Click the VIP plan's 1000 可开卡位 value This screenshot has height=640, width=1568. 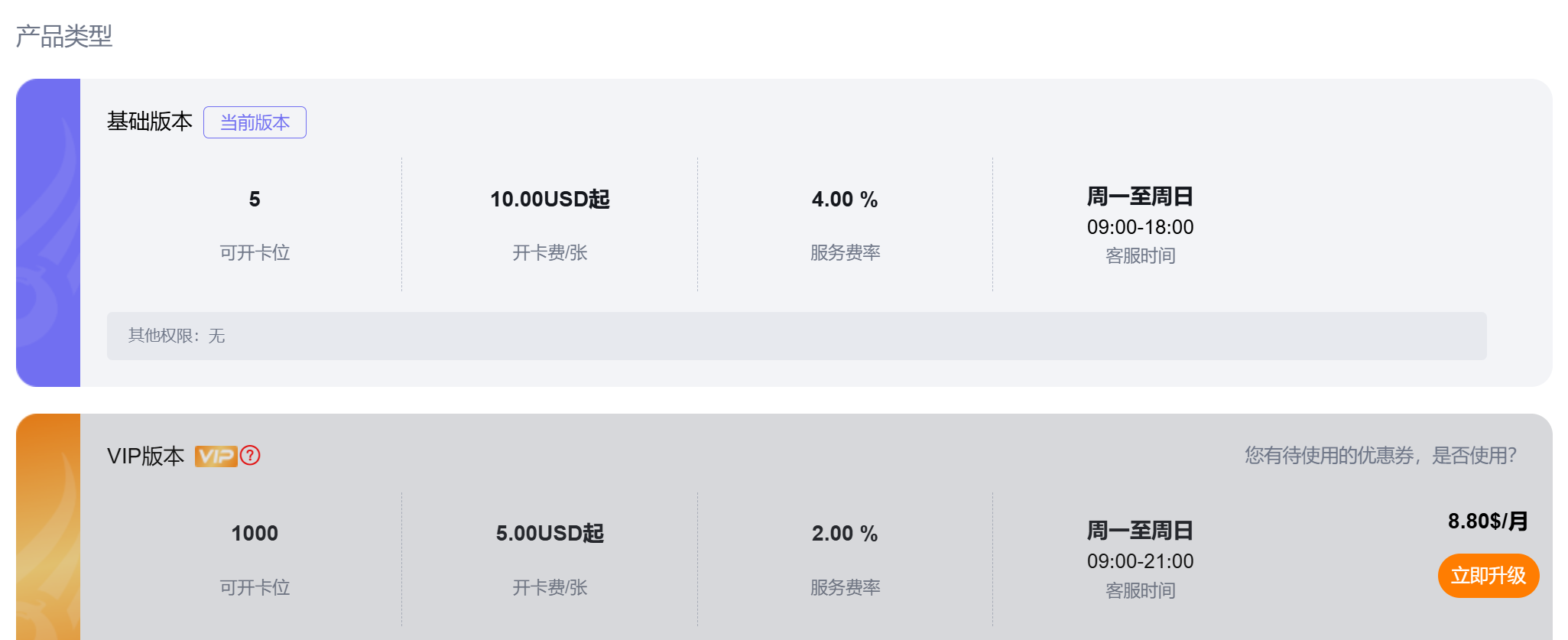coord(255,534)
